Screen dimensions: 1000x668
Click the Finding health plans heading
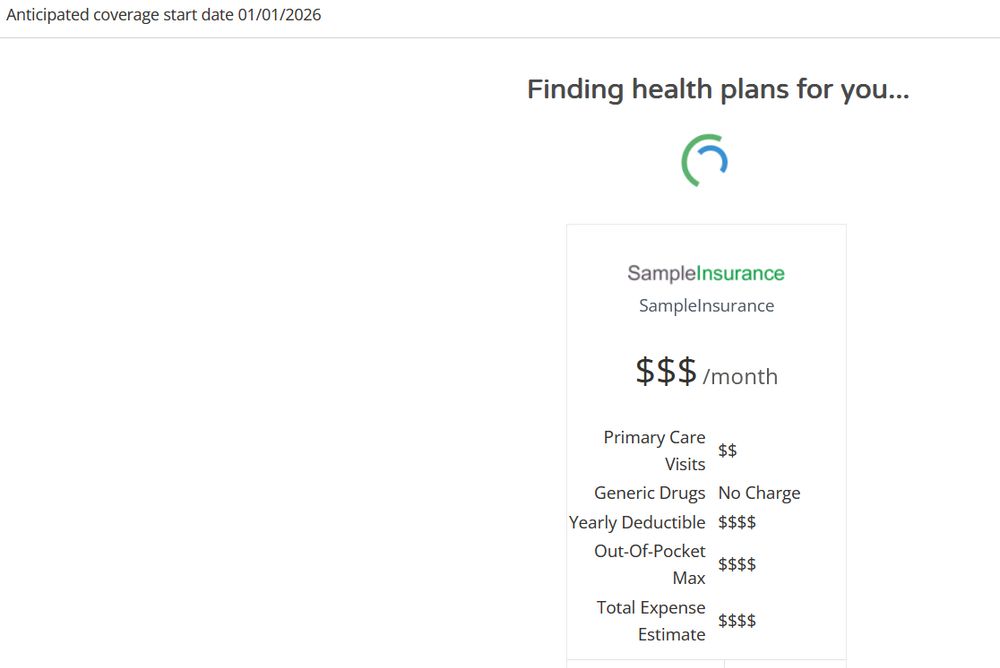[717, 89]
